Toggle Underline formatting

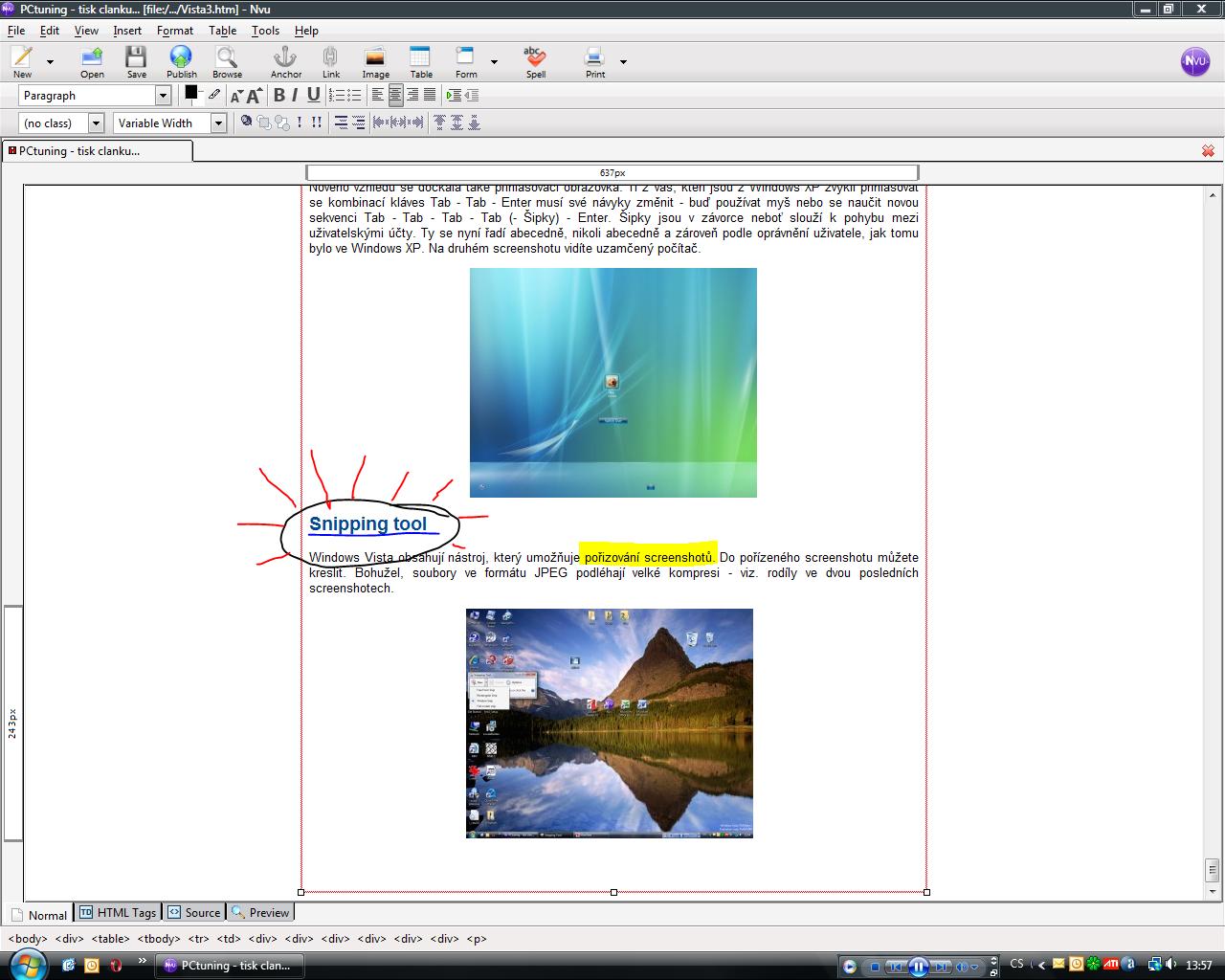click(x=314, y=95)
